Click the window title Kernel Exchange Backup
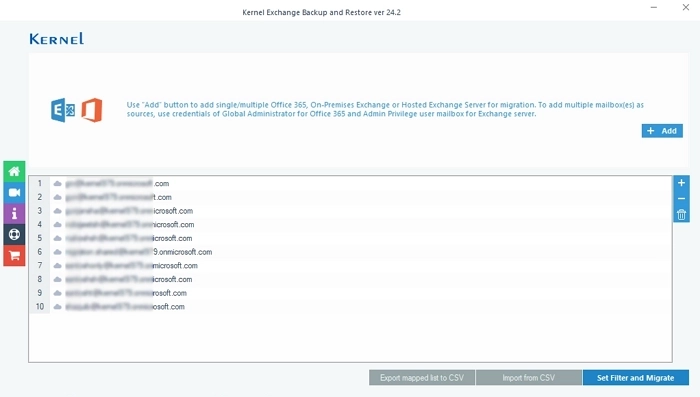The width and height of the screenshot is (700, 397). coord(321,13)
